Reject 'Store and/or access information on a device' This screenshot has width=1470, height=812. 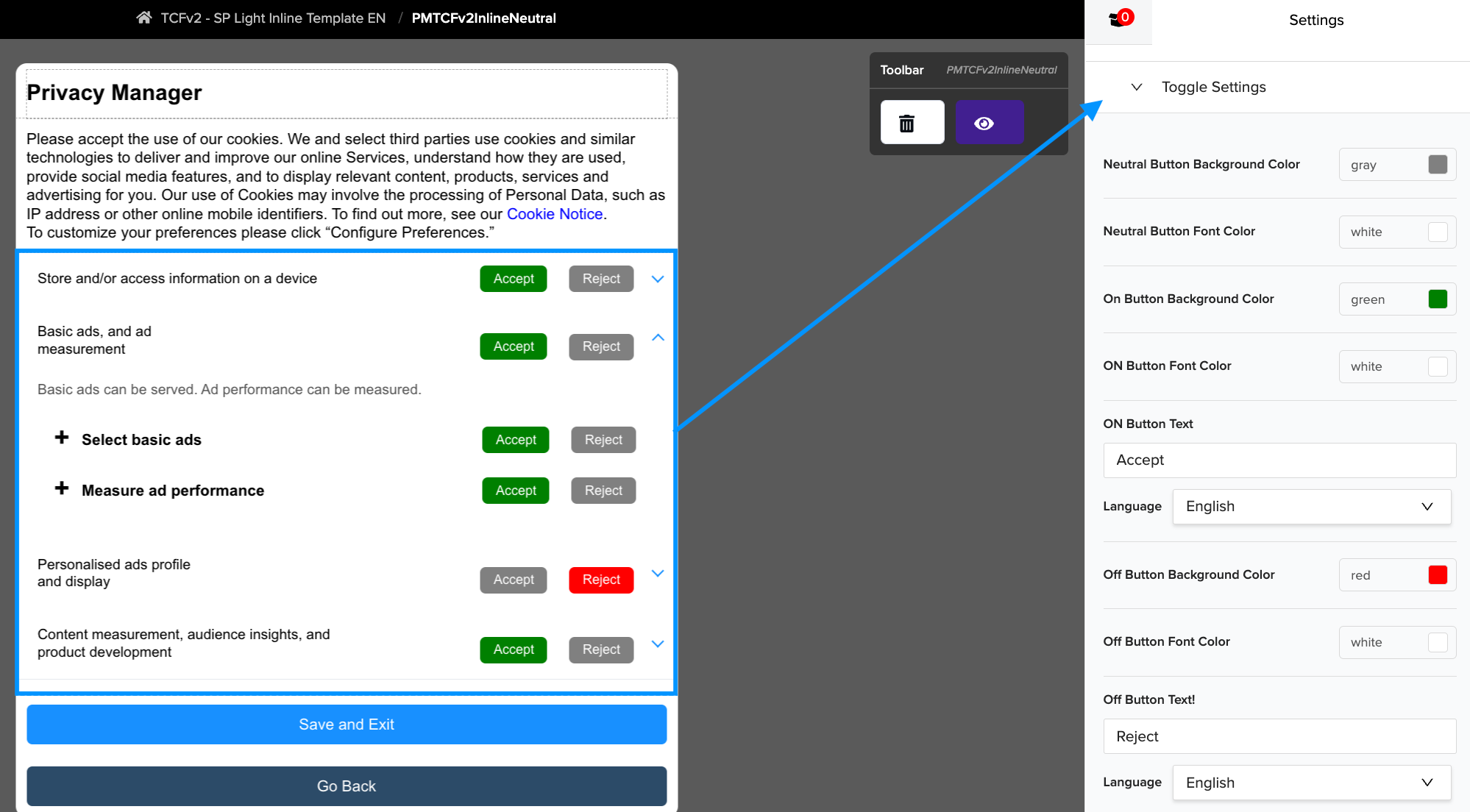(601, 279)
